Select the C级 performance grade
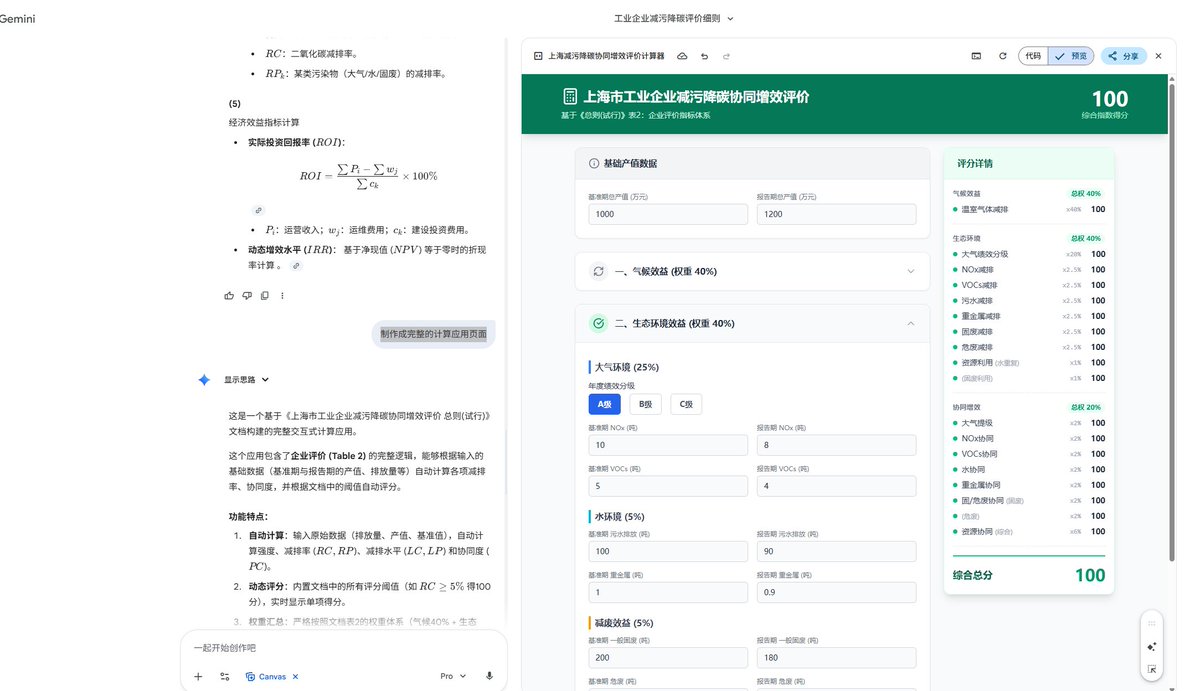This screenshot has height=691, width=1200. [x=686, y=404]
